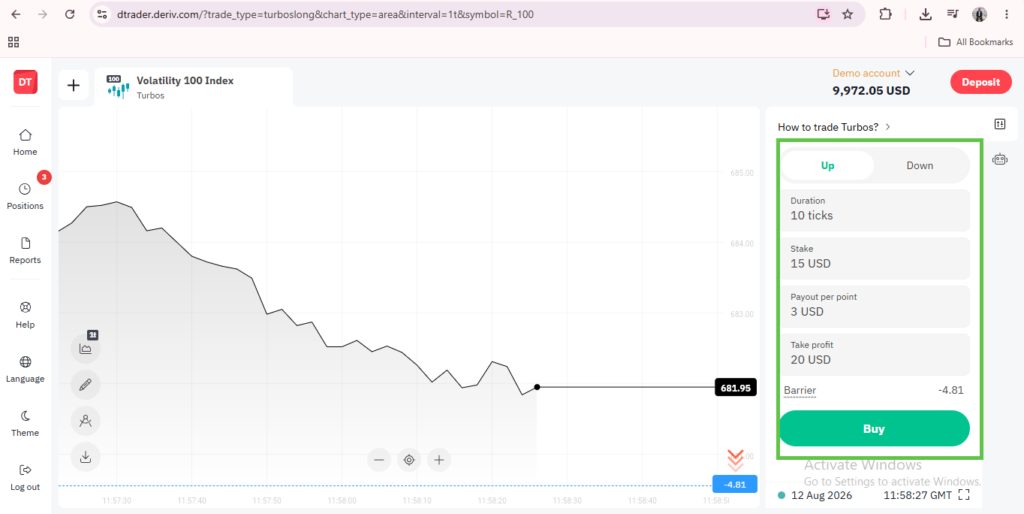The height and width of the screenshot is (514, 1024).
Task: Click the 11:58:27 GMT server time
Action: click(918, 495)
